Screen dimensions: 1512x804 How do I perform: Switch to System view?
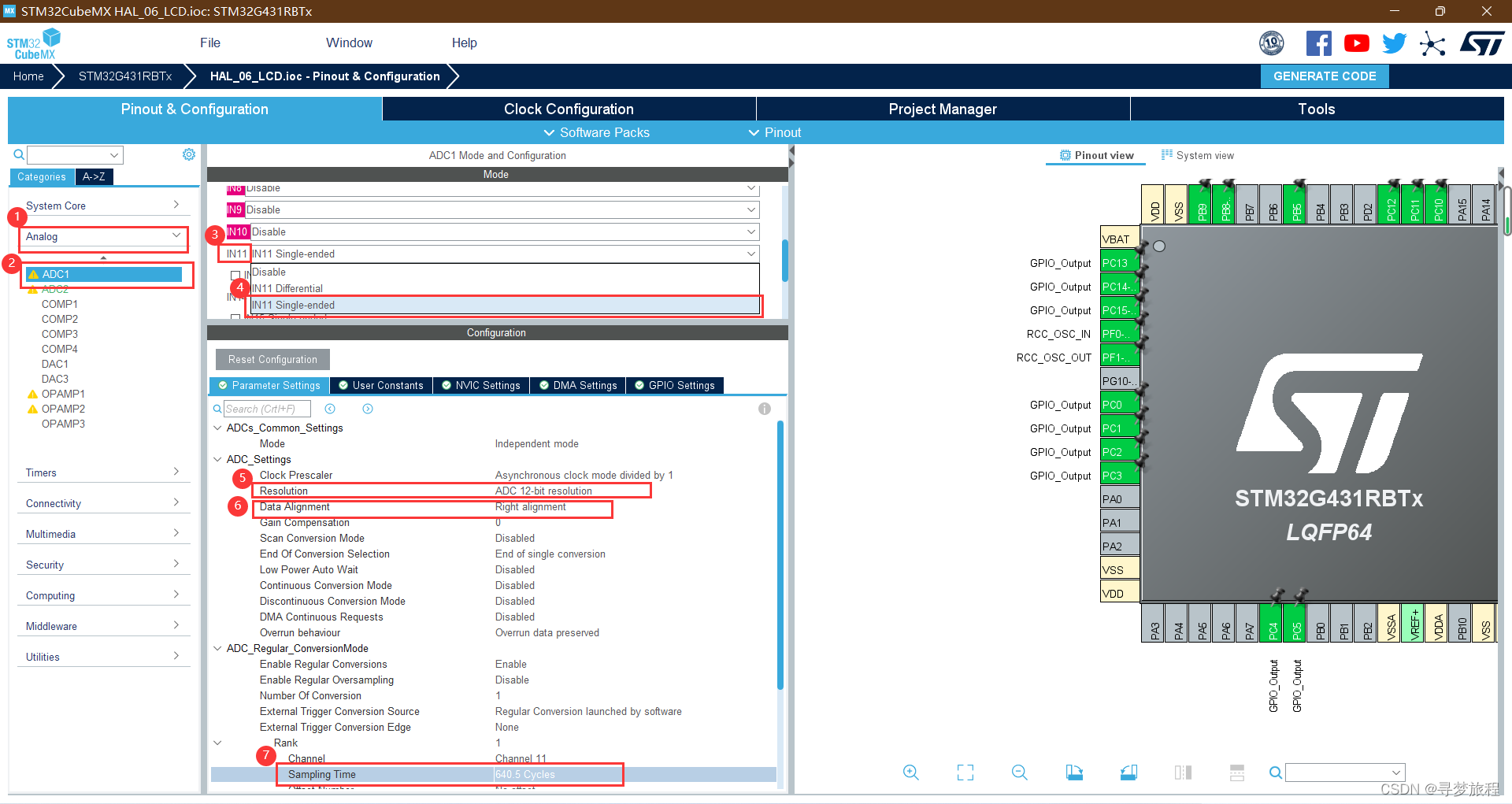1198,155
